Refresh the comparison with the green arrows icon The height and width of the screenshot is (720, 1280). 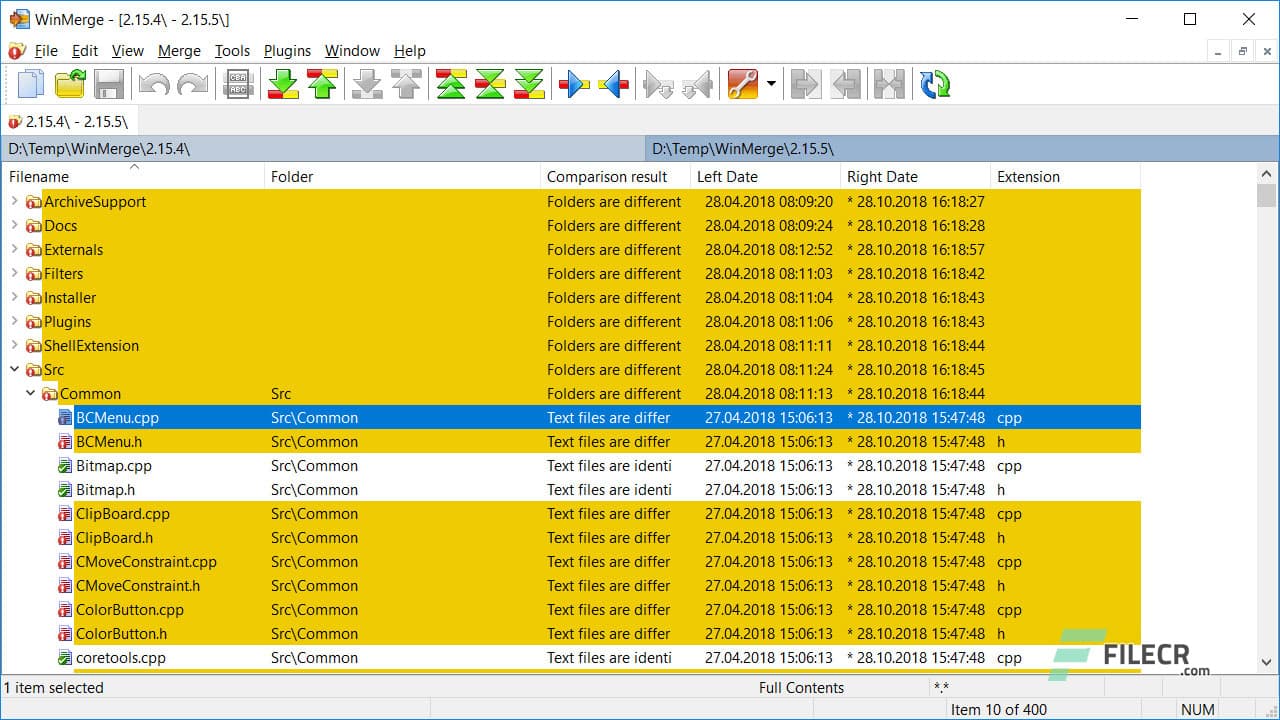pos(934,84)
